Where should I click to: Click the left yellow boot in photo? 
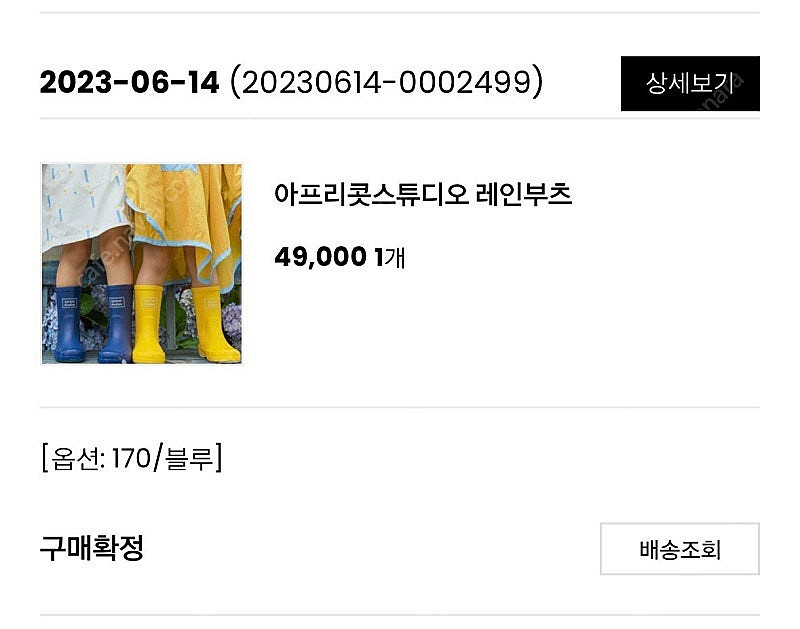pyautogui.click(x=148, y=324)
